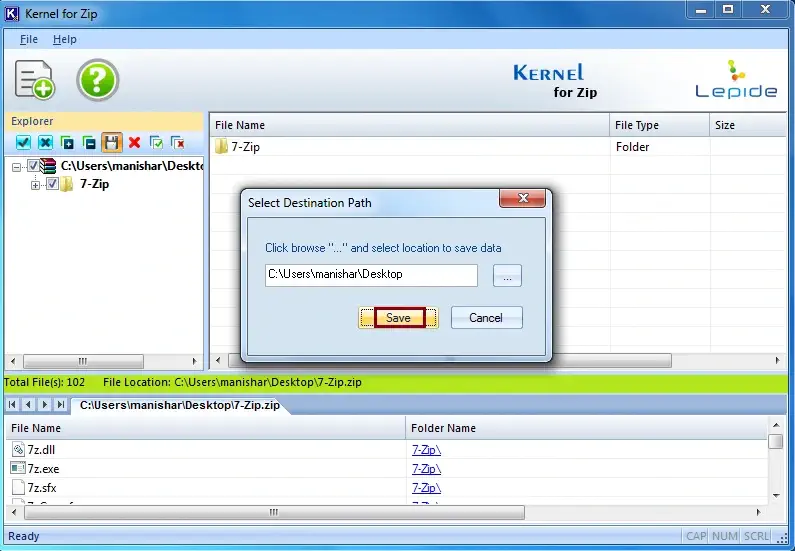
Task: Open help via green question mark icon
Action: tap(98, 80)
